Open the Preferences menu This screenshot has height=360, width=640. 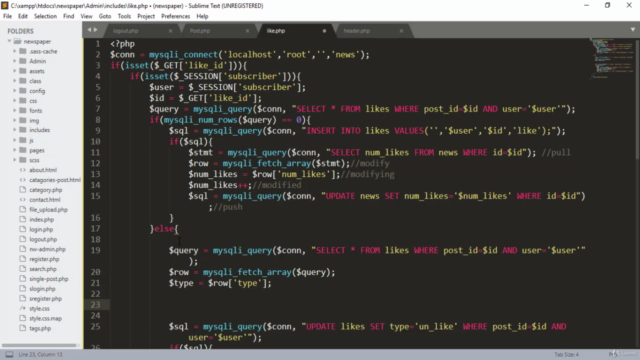click(176, 16)
